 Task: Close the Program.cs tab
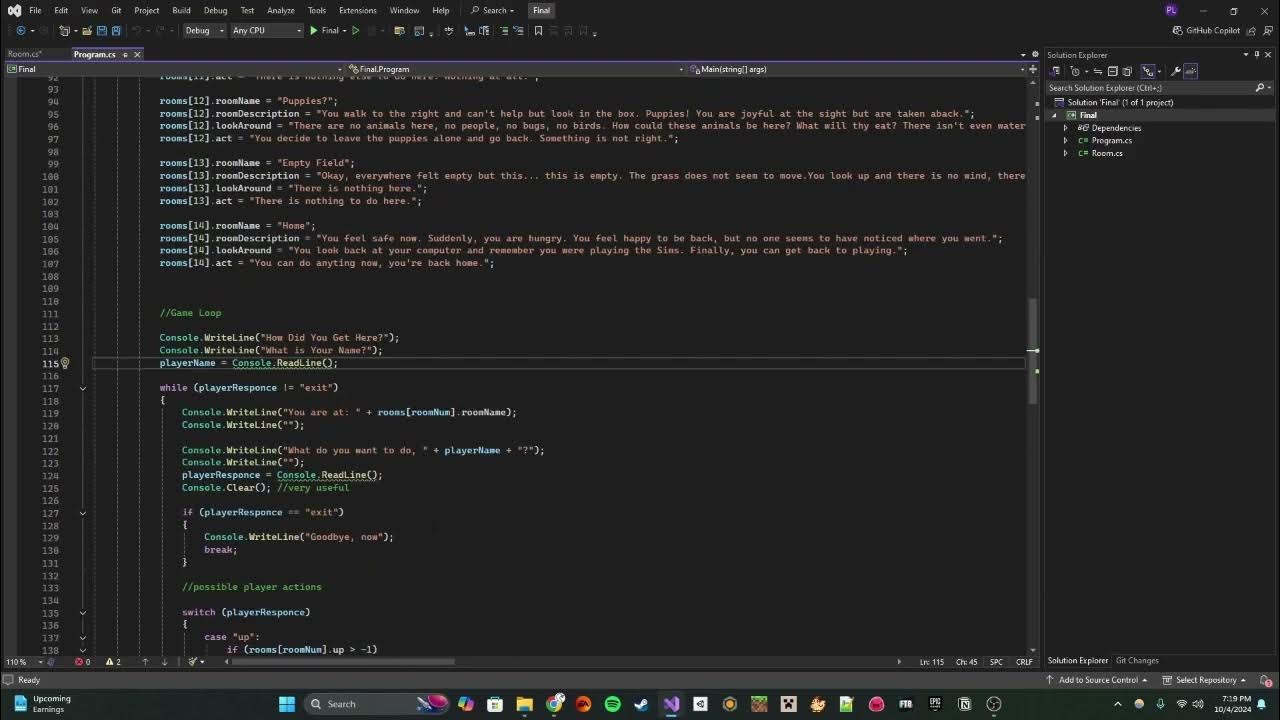tap(137, 54)
